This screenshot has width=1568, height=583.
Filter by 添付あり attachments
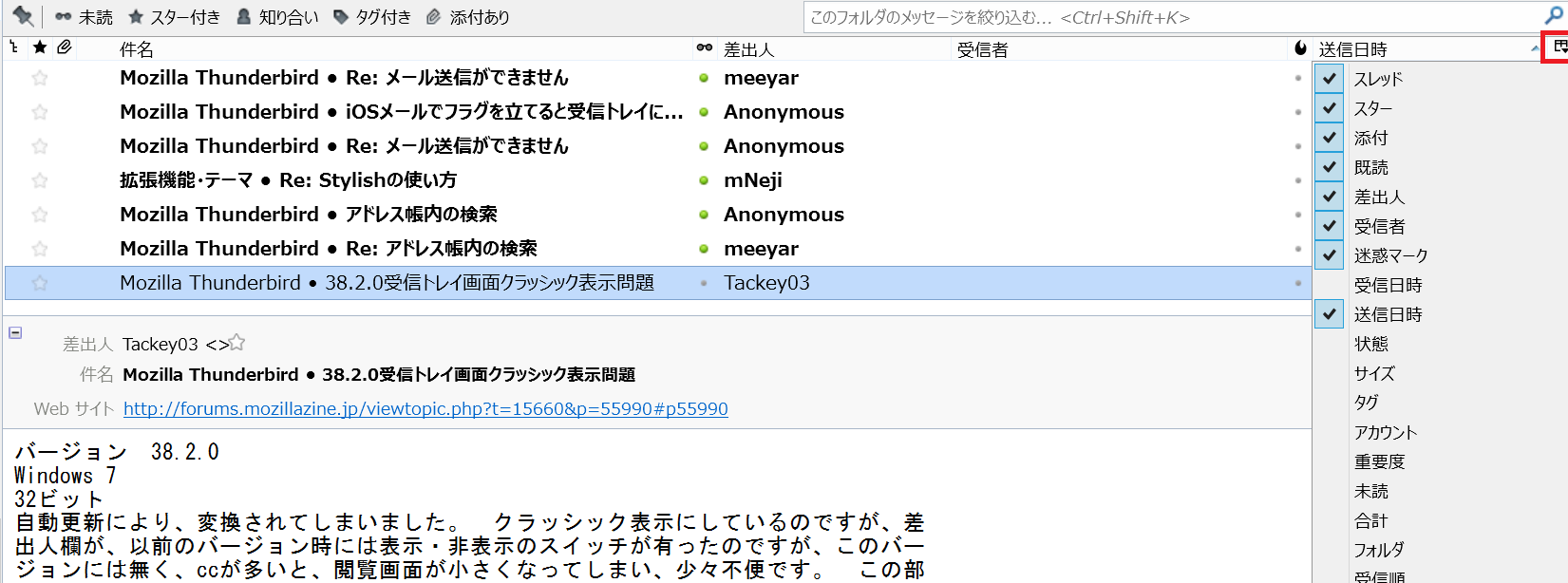[468, 17]
